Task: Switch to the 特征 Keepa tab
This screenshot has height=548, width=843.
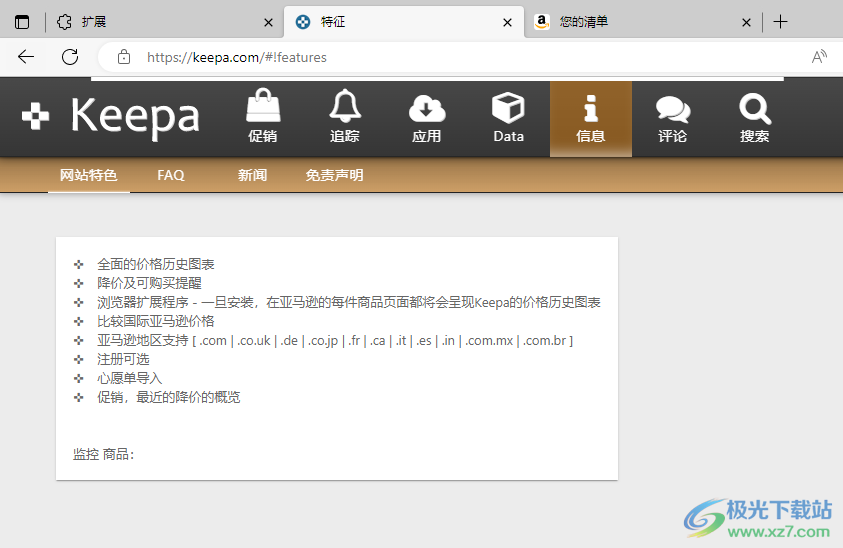Action: [x=404, y=22]
